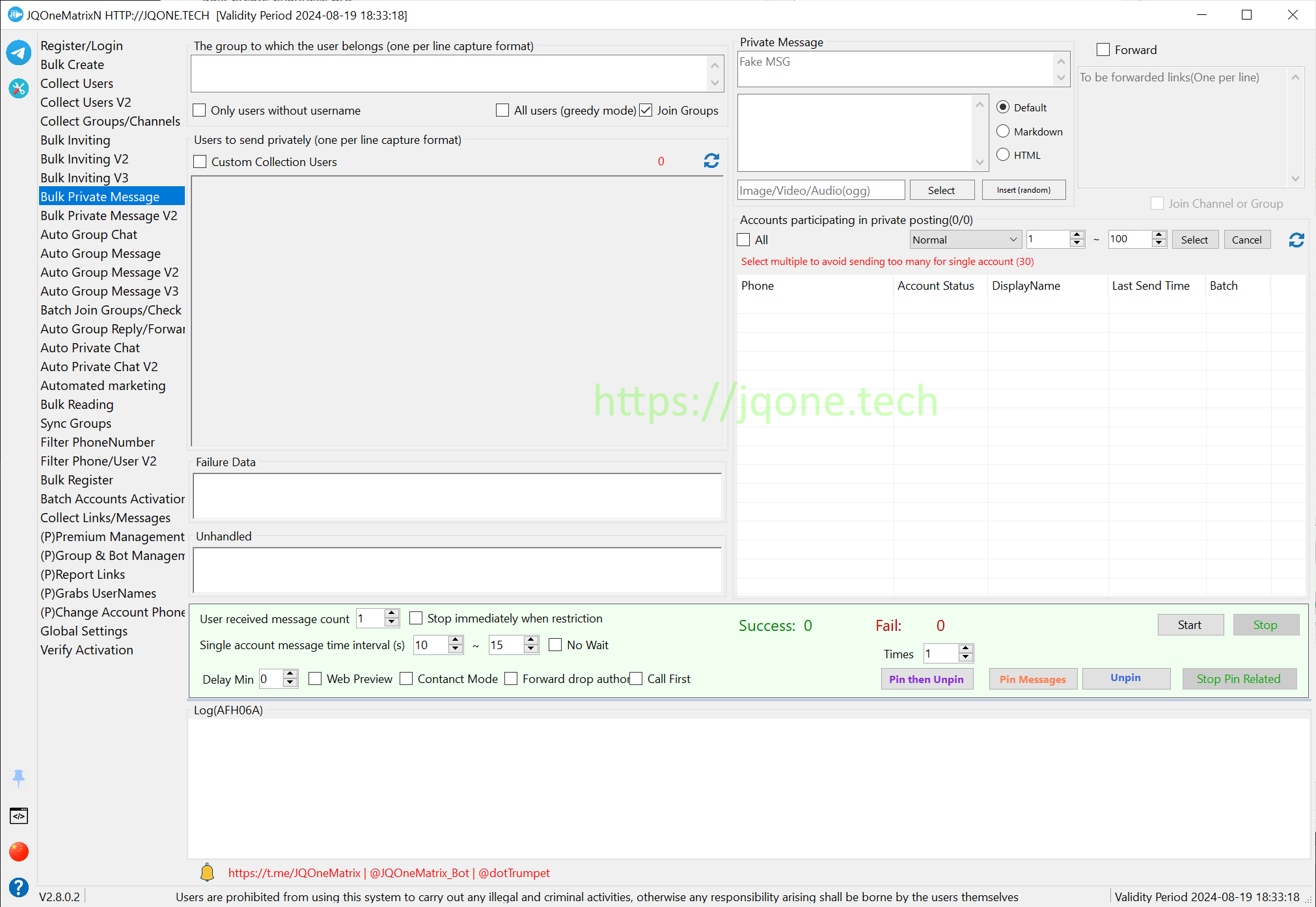The image size is (1316, 907).
Task: Click the Pin then Unpin button
Action: [x=926, y=679]
